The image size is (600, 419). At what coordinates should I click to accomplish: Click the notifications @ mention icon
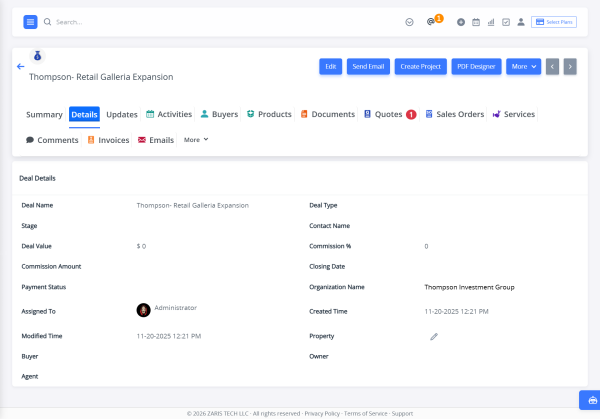point(430,22)
